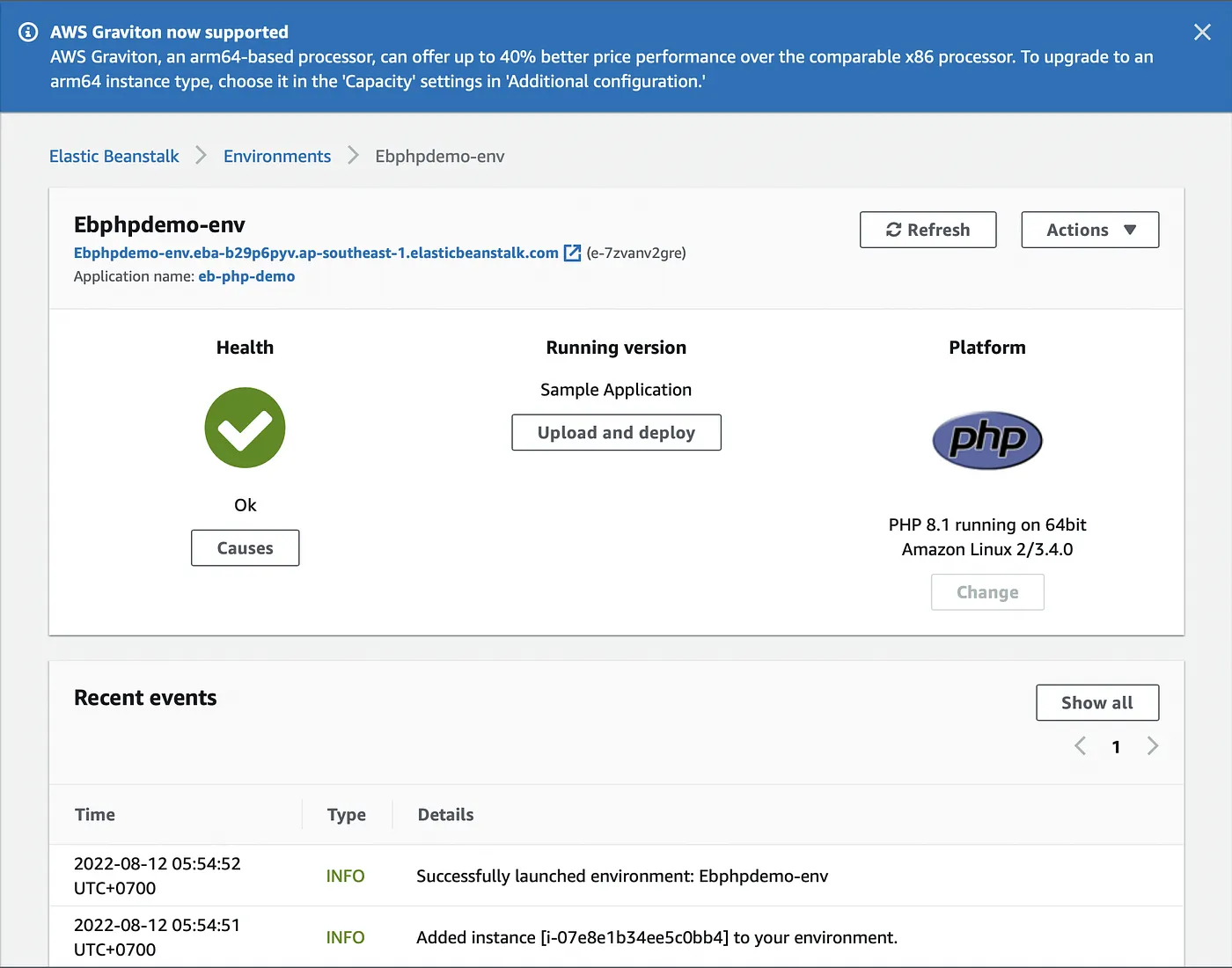Dismiss the AWS Graviton banner
Screen dimensions: 1232x968
(1202, 33)
